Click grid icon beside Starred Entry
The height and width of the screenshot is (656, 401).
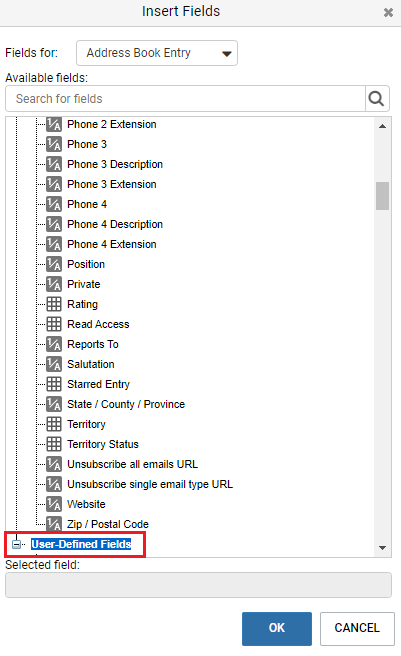point(54,384)
